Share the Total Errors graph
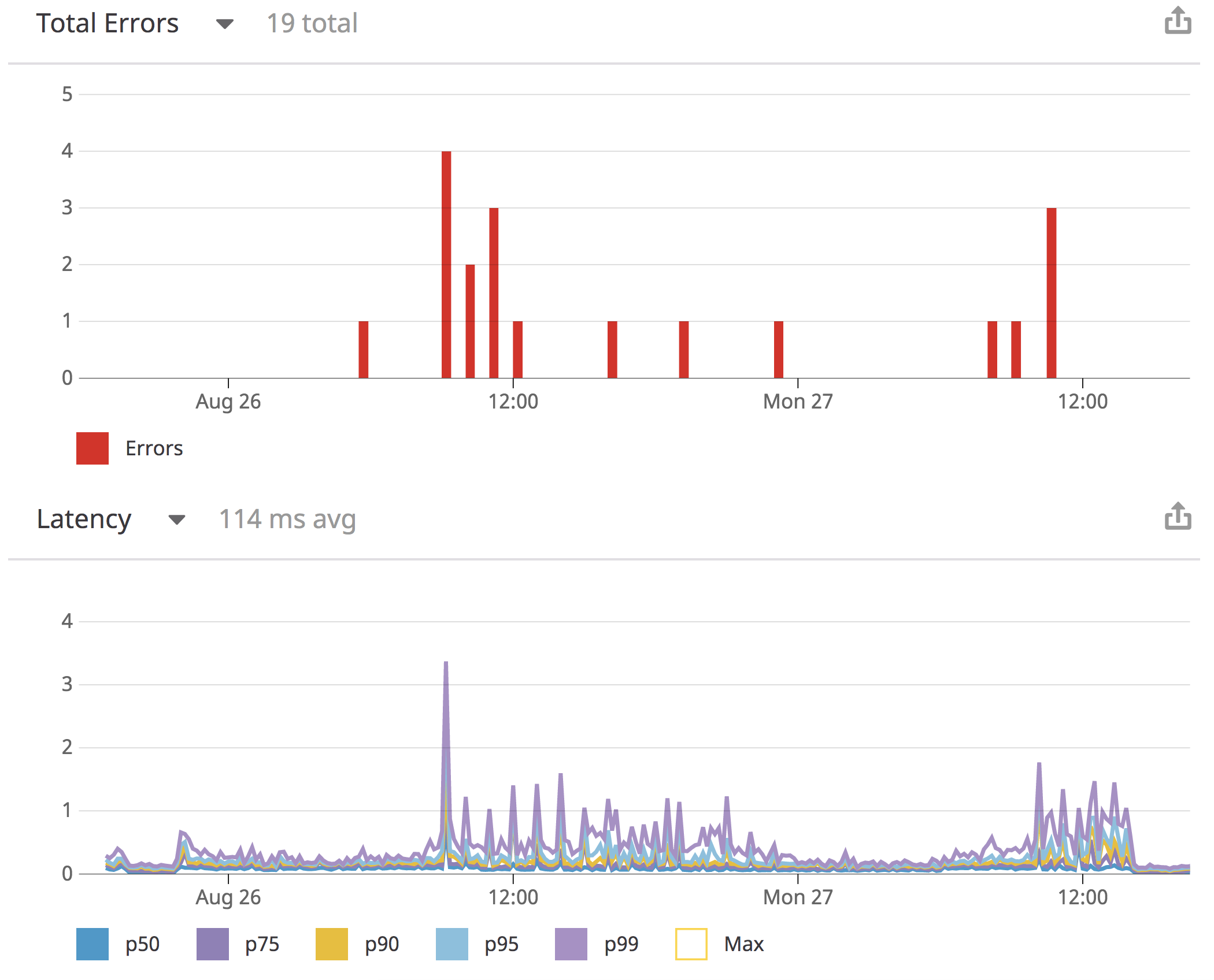 tap(1178, 20)
